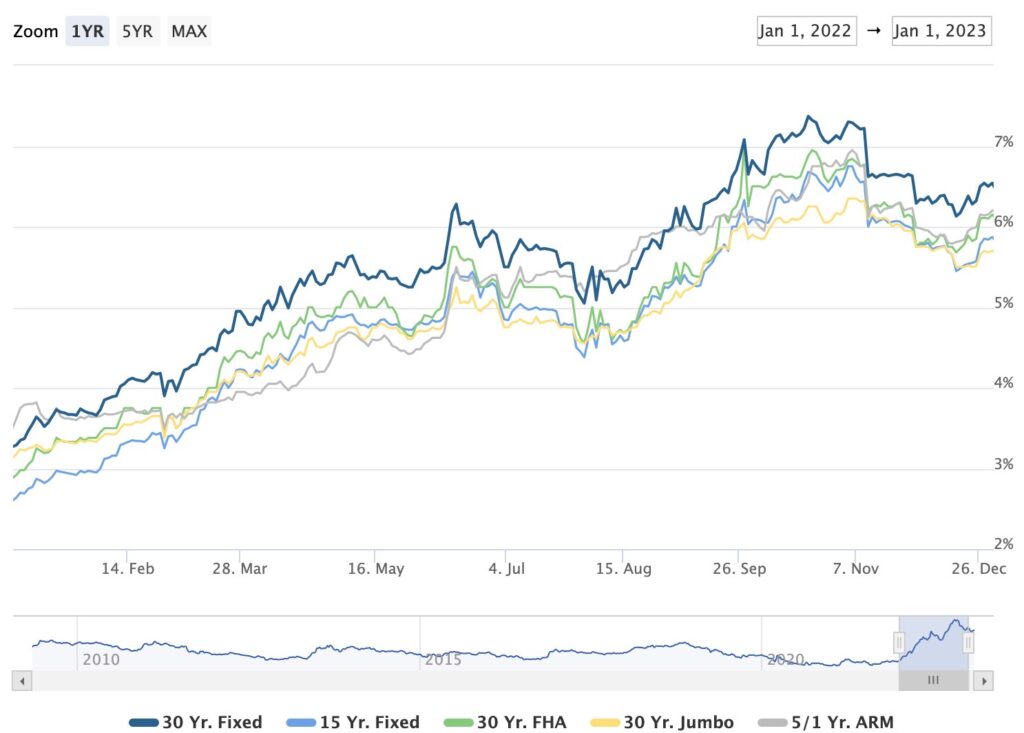Hide the 15 Yr. Fixed series label
This screenshot has height=733, width=1024.
point(370,722)
